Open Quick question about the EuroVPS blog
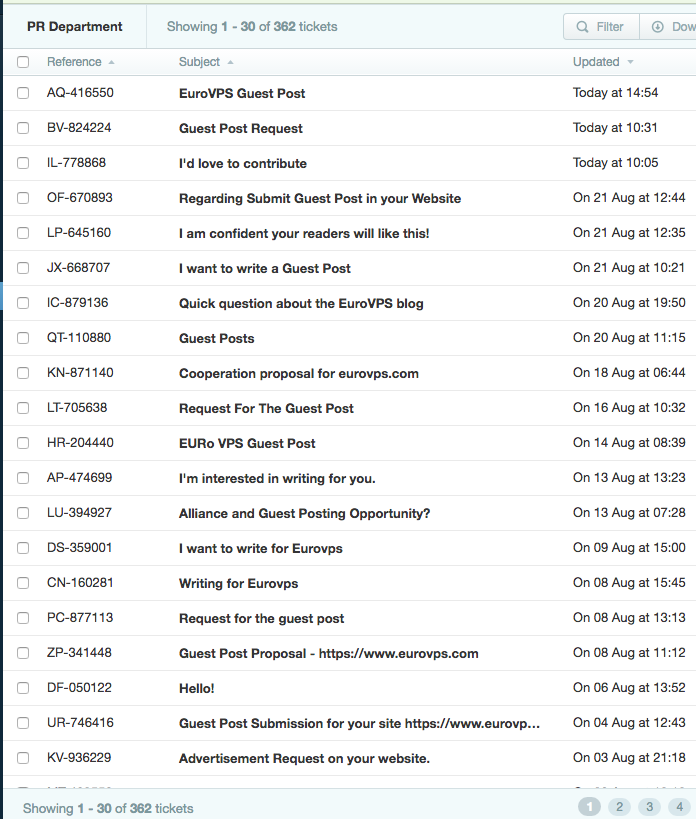 [301, 303]
